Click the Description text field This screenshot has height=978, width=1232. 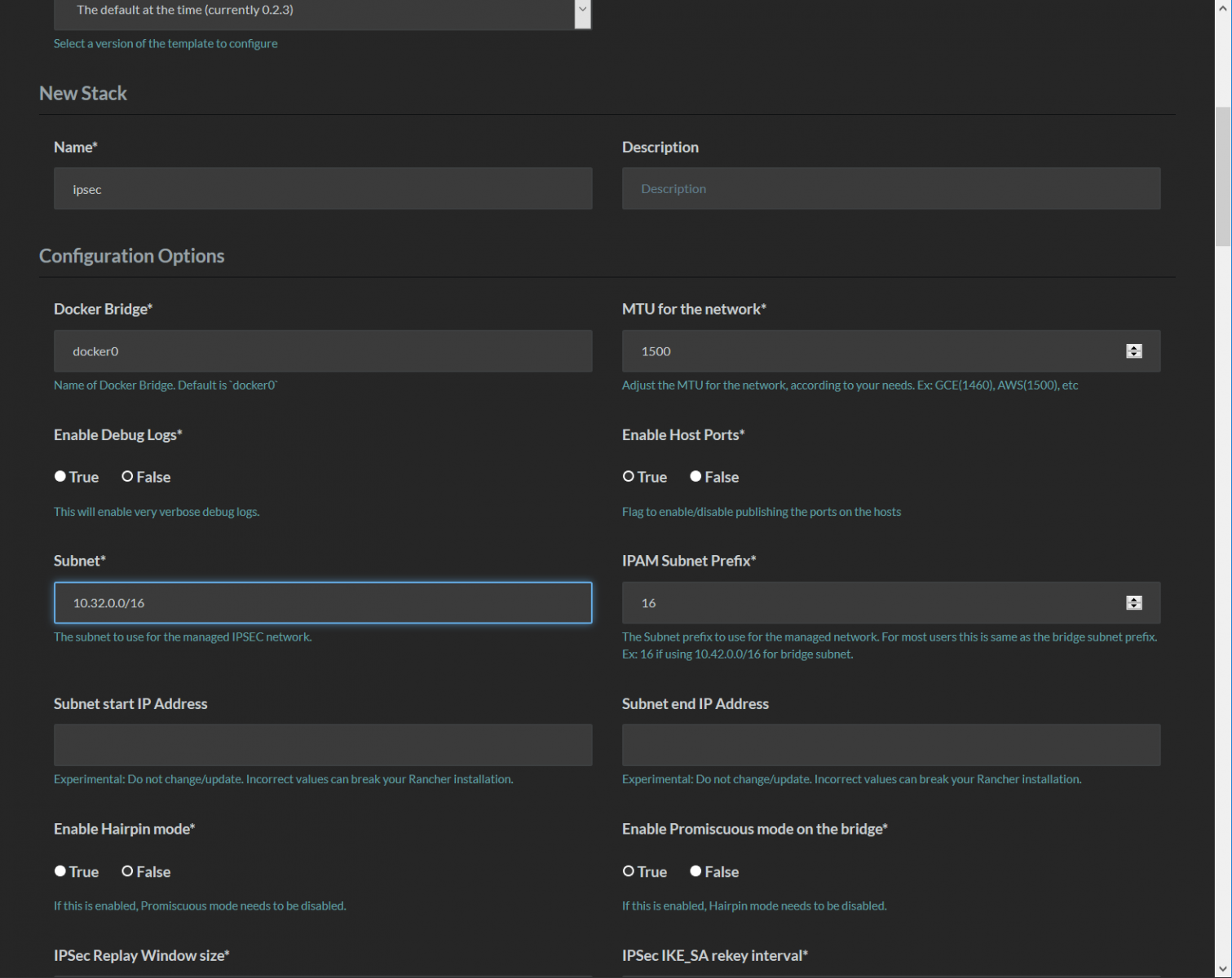890,189
